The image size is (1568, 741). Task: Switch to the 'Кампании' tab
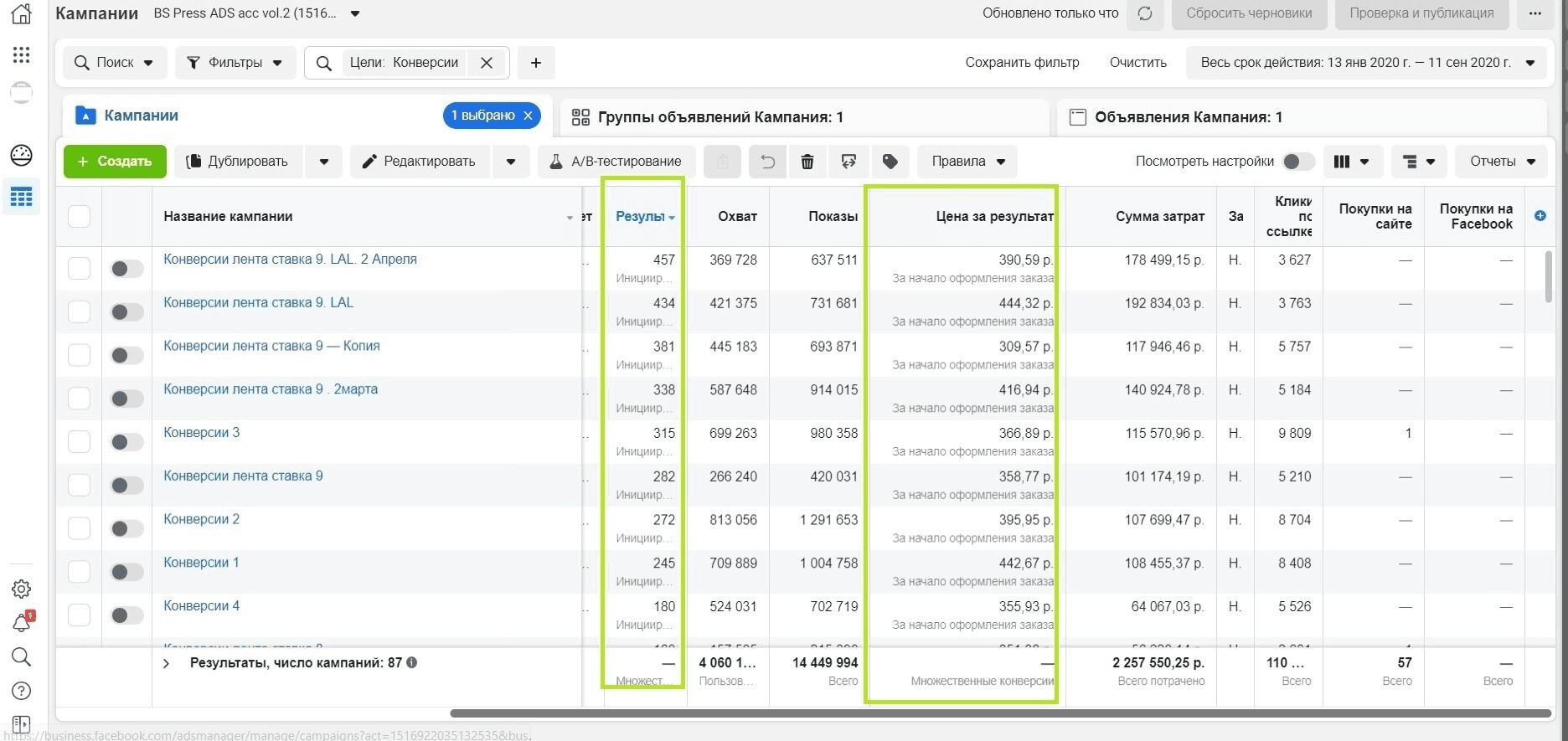141,116
